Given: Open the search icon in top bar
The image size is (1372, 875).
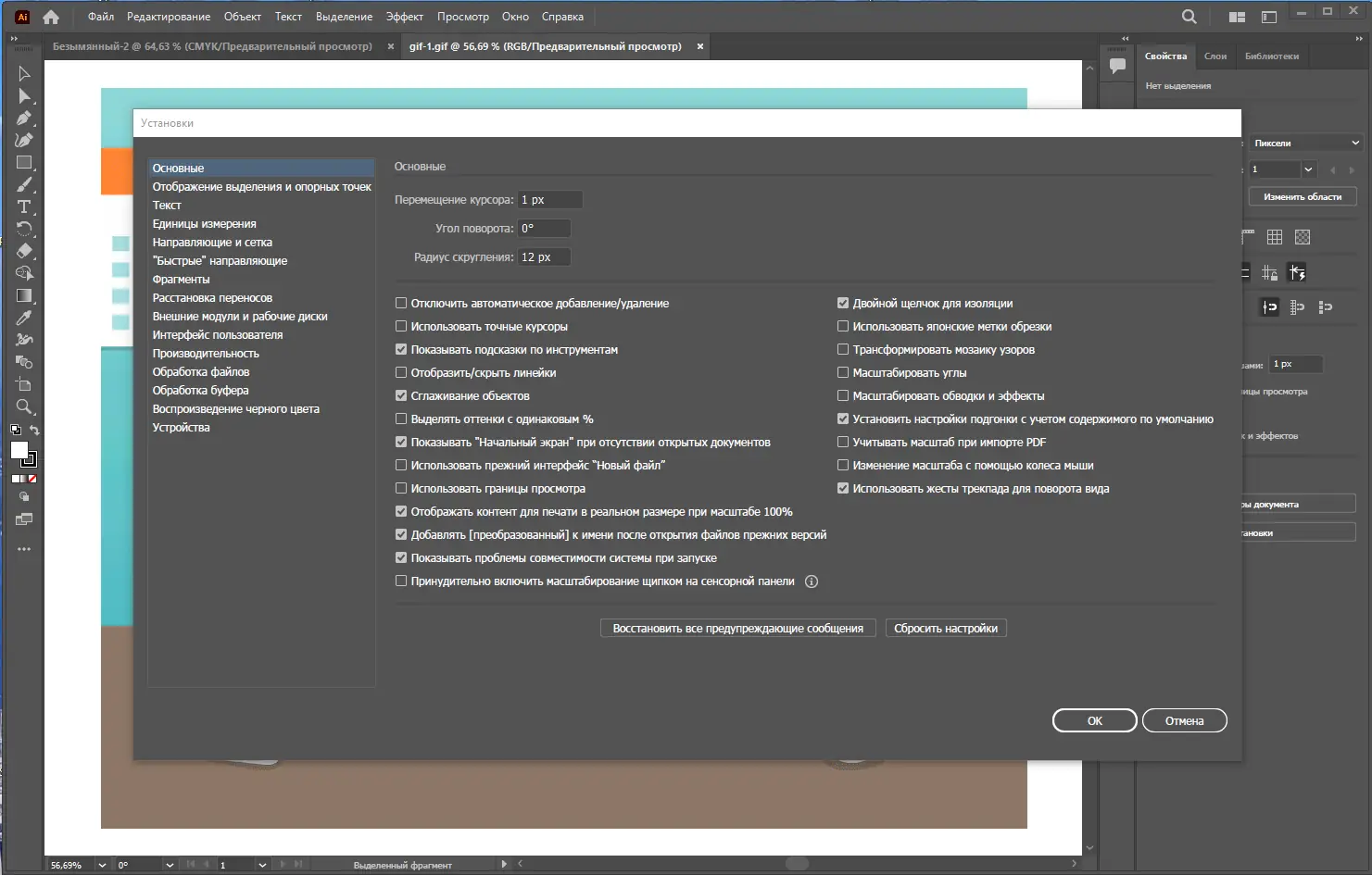Looking at the screenshot, I should tap(1189, 17).
